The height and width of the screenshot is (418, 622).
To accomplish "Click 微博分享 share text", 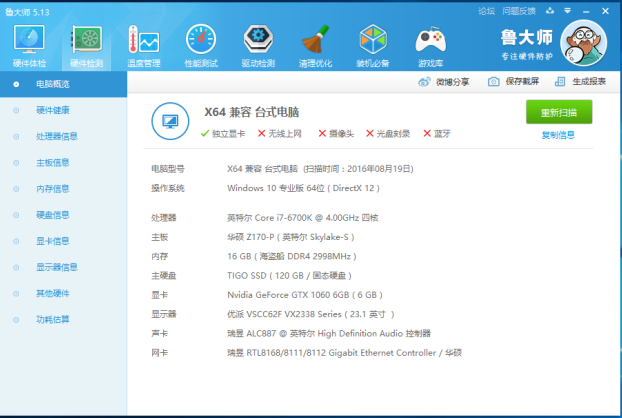I will [453, 82].
